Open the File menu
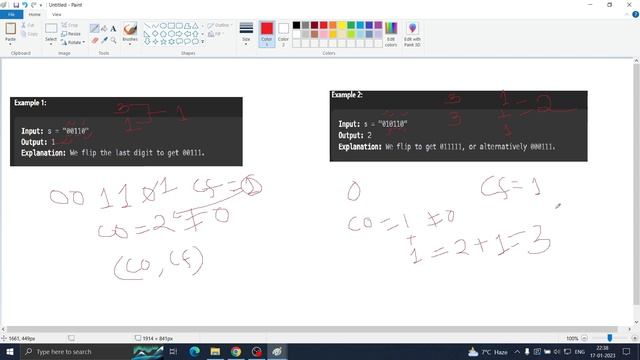 pos(11,14)
